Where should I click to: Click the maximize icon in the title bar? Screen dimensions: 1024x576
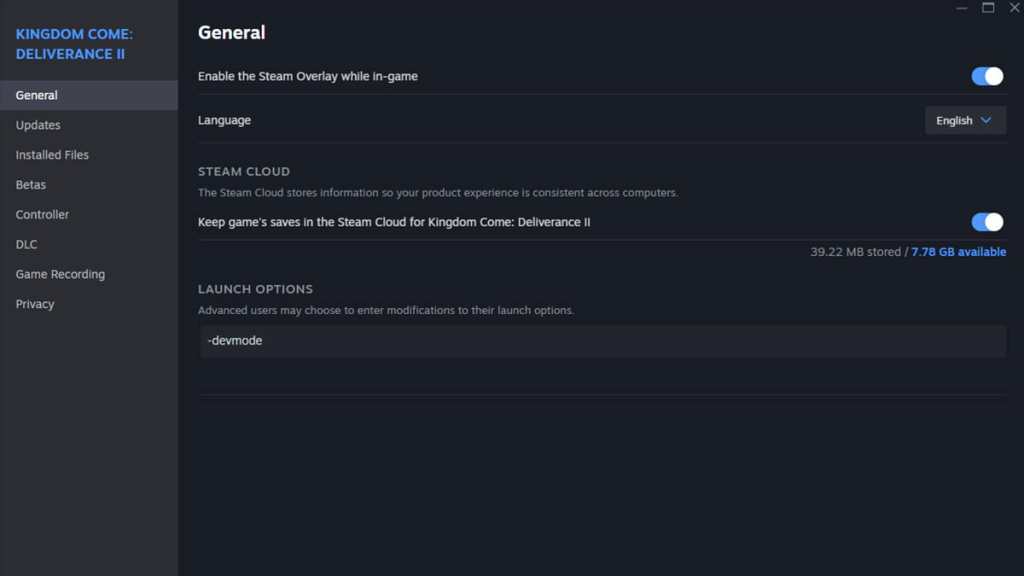(988, 8)
